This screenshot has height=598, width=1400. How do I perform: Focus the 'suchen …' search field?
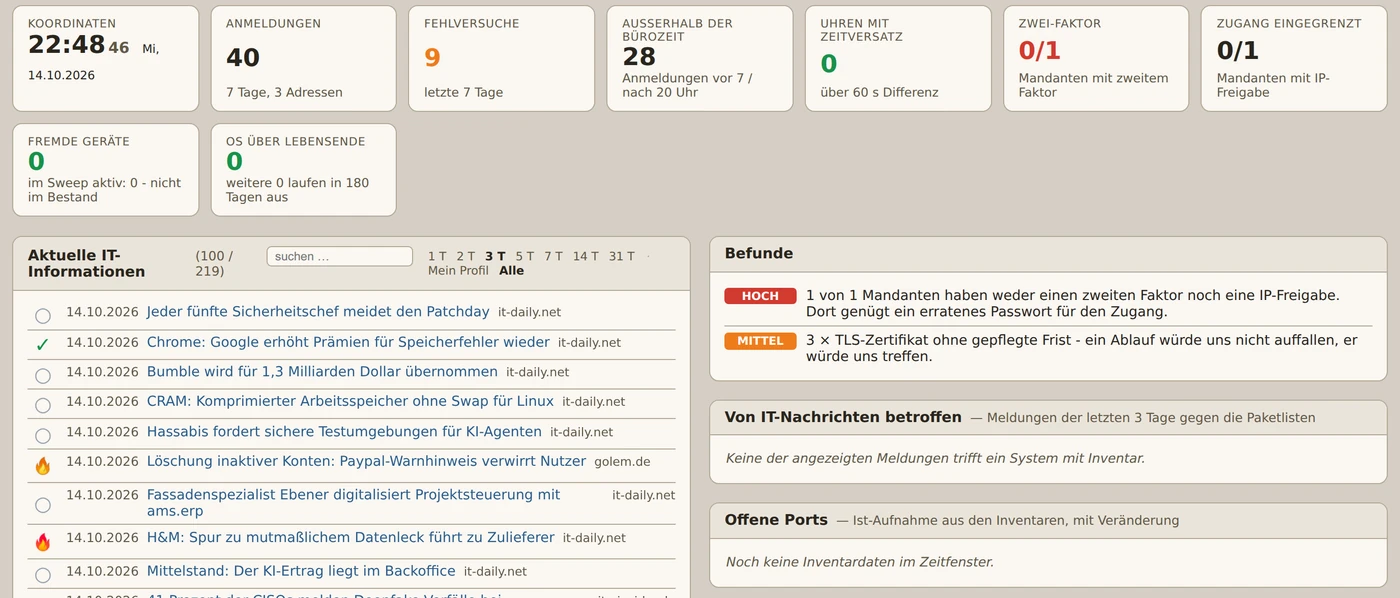[340, 257]
